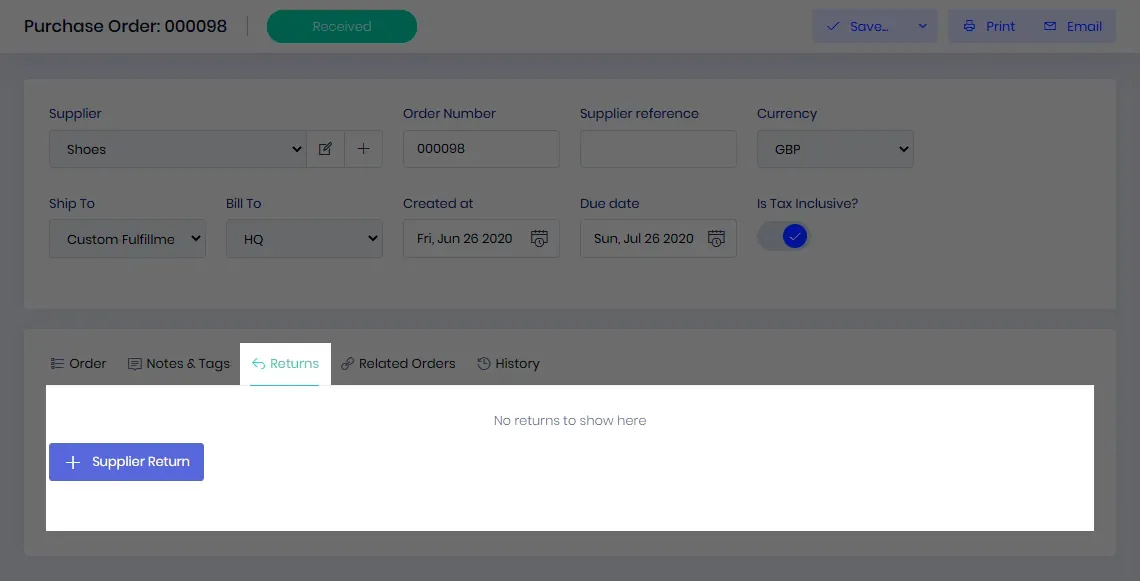Click the Supplier reference input field

click(658, 149)
